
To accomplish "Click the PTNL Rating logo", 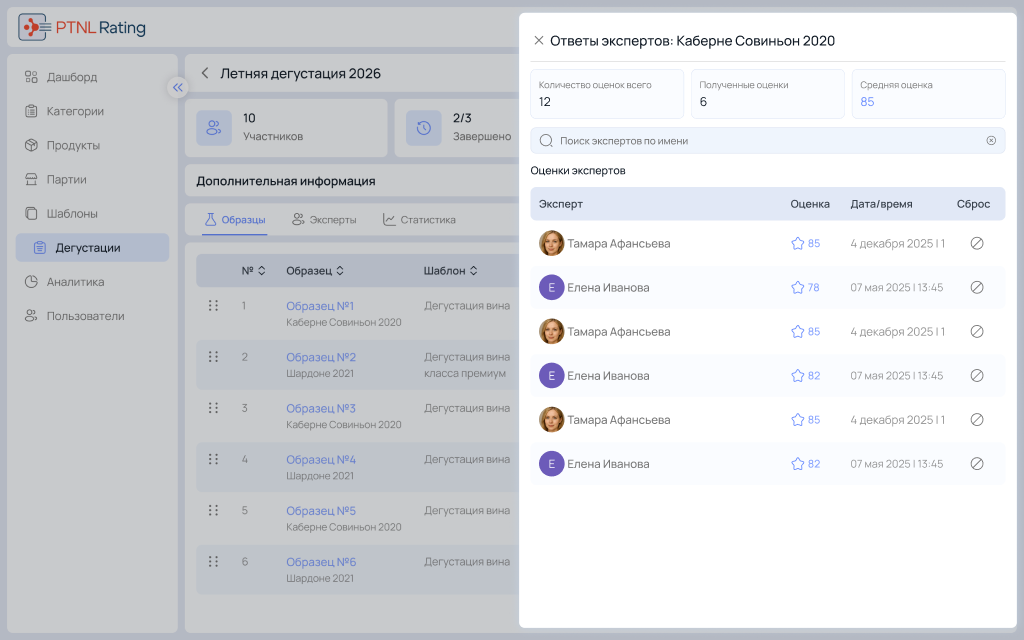I will [82, 27].
